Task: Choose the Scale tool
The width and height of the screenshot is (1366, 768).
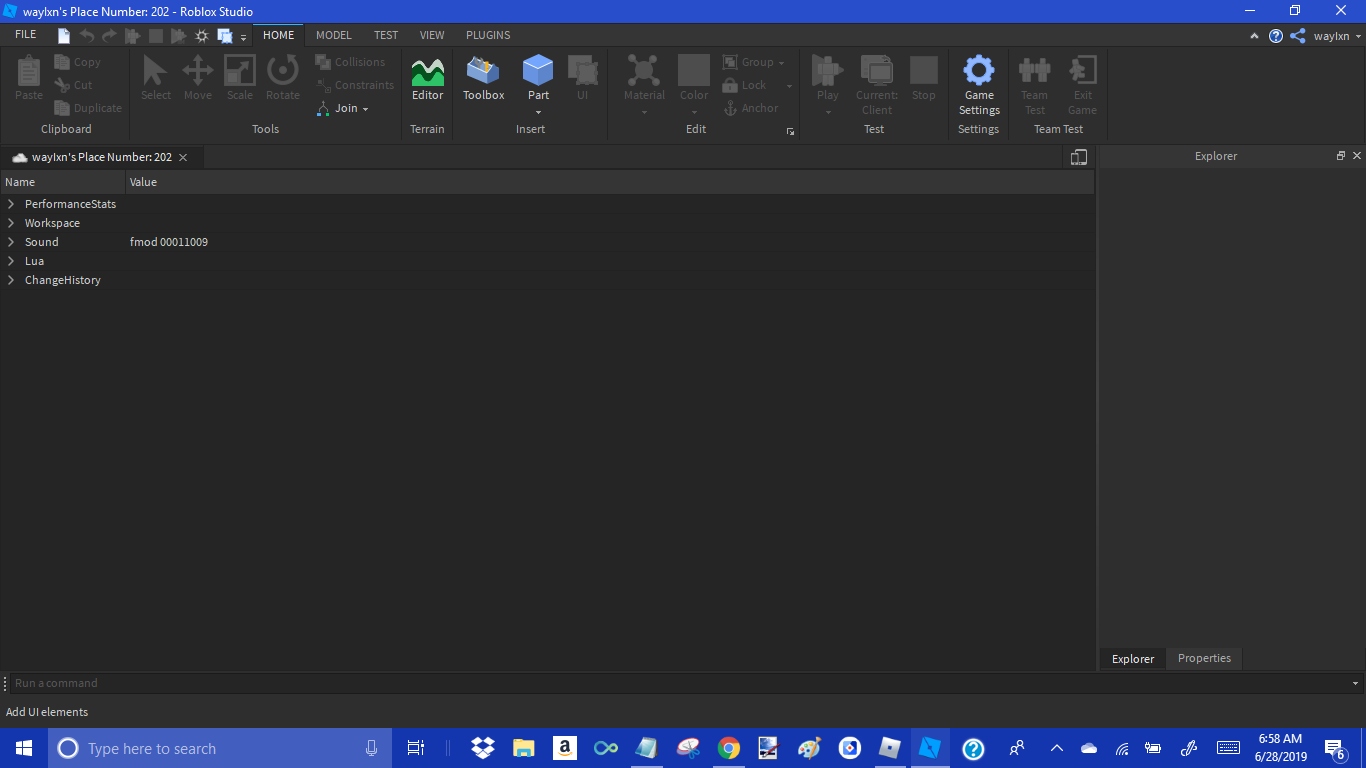Action: (240, 78)
